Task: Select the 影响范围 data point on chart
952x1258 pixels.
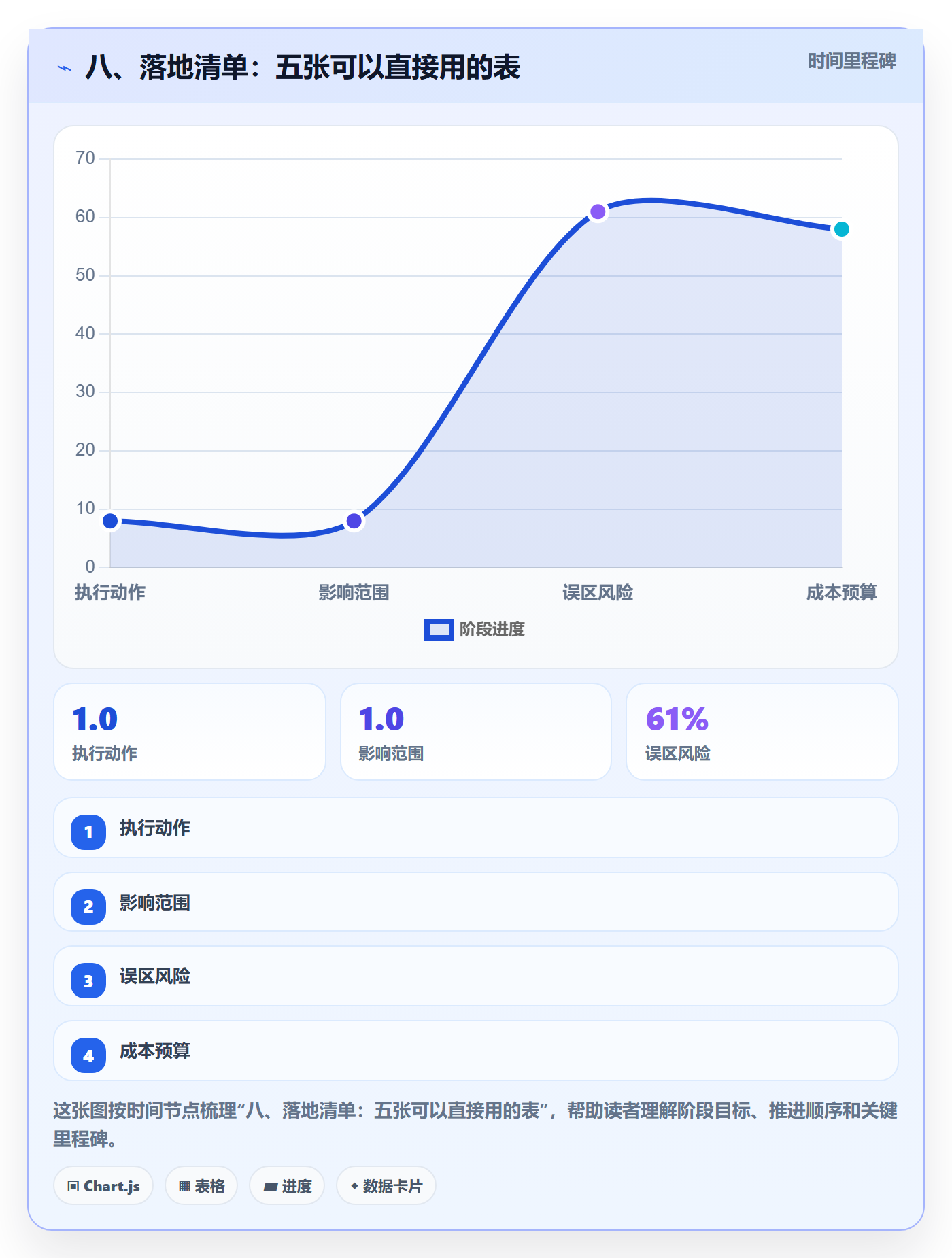Action: (x=354, y=522)
